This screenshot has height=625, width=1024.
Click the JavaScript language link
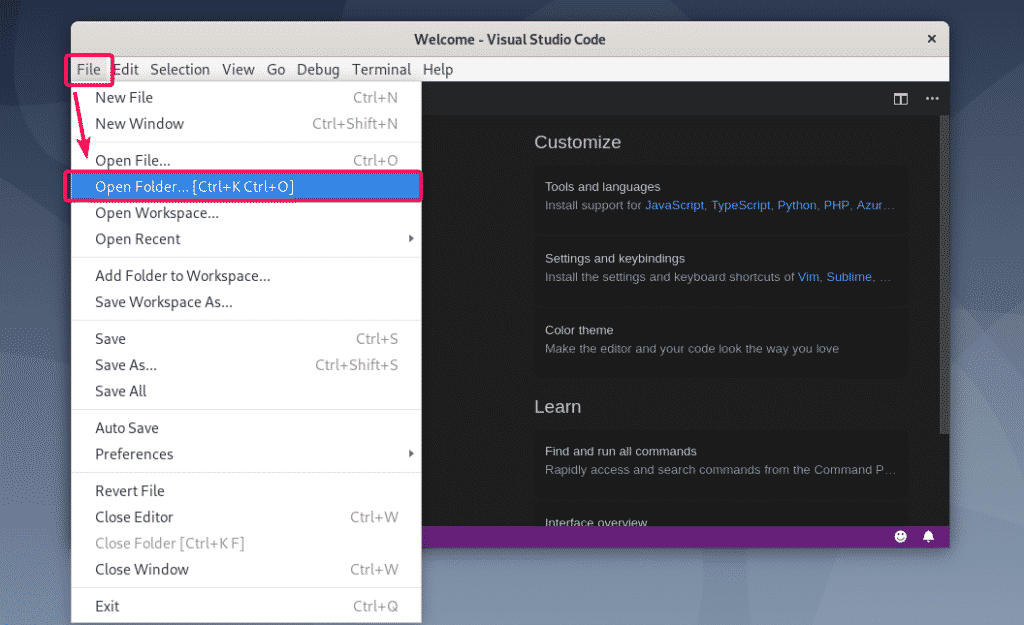675,205
